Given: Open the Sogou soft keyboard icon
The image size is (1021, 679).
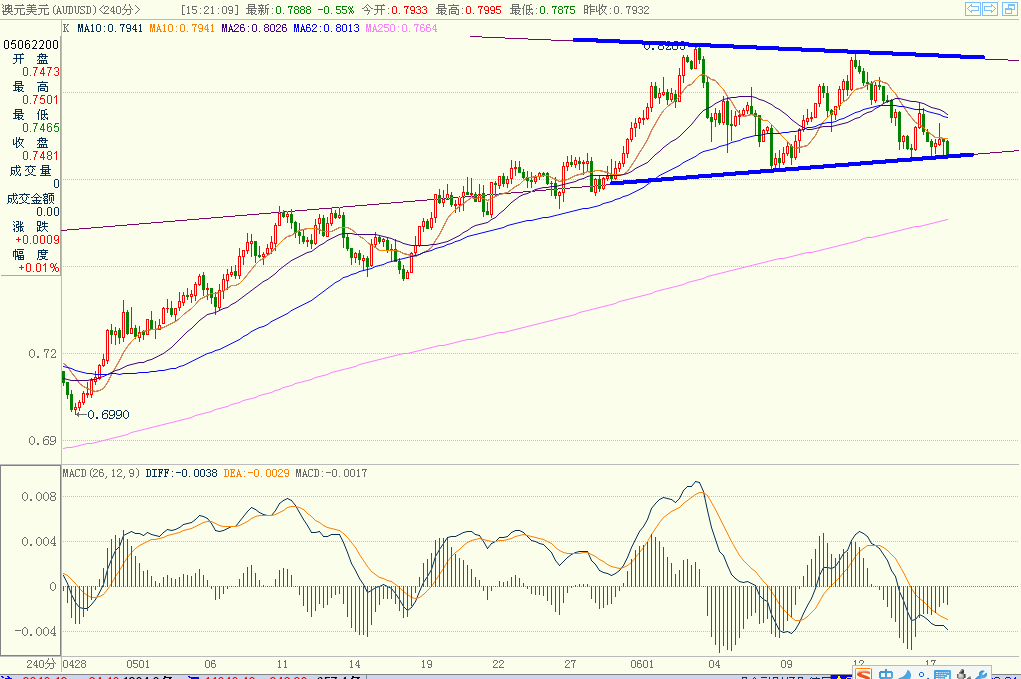Looking at the screenshot, I should pyautogui.click(x=942, y=674).
